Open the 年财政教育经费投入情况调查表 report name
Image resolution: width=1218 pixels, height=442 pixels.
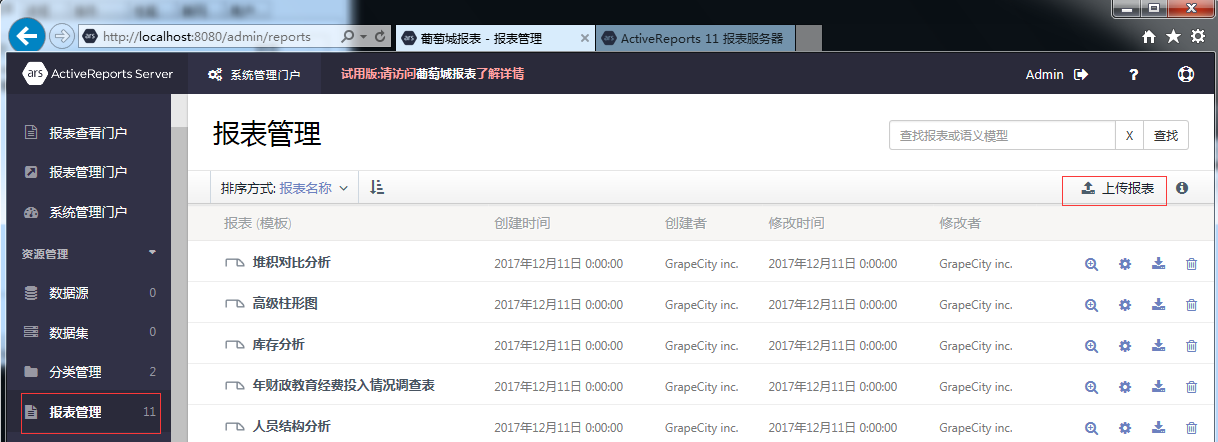343,385
